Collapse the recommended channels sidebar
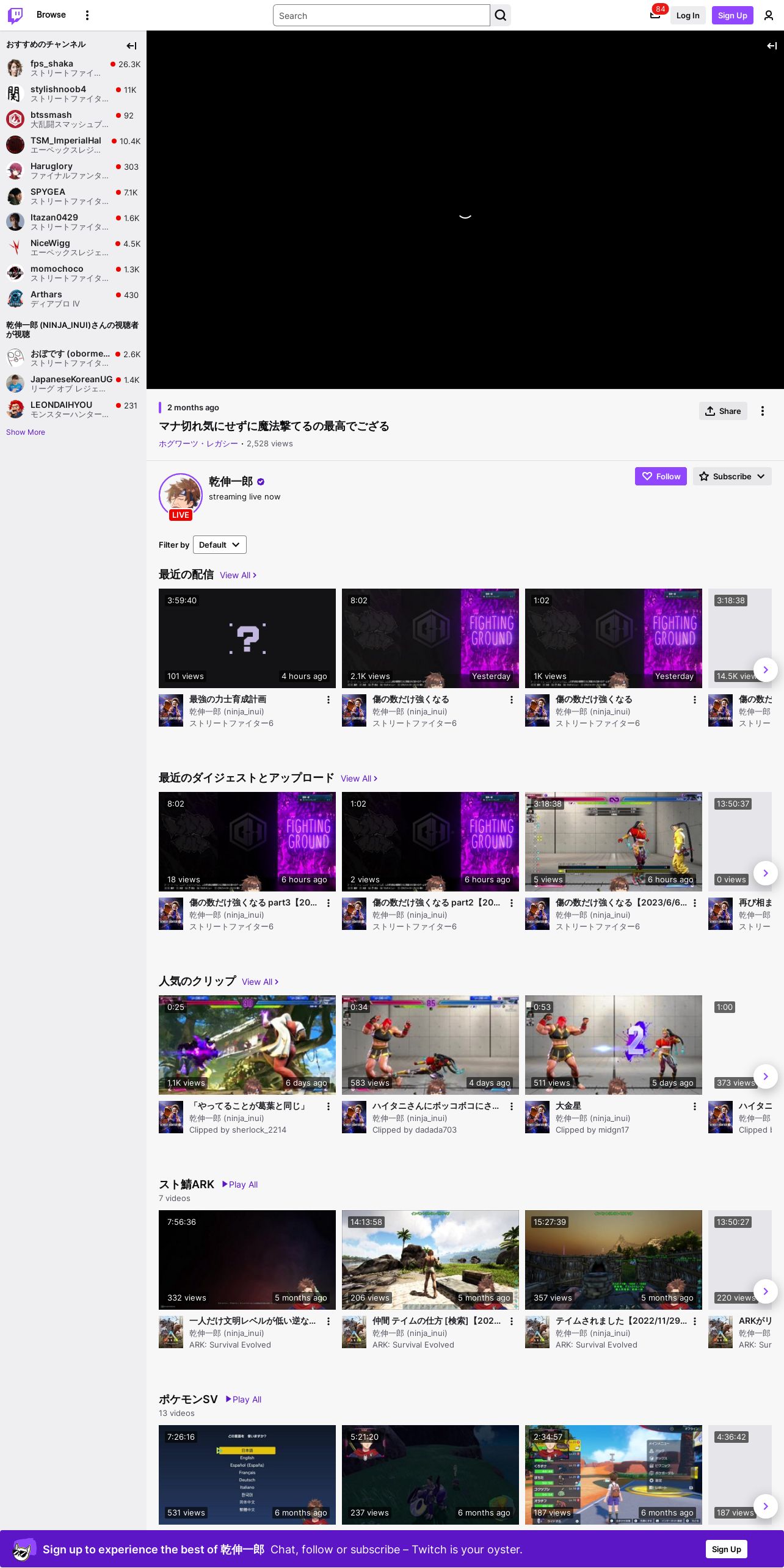The image size is (784, 1568). point(131,46)
